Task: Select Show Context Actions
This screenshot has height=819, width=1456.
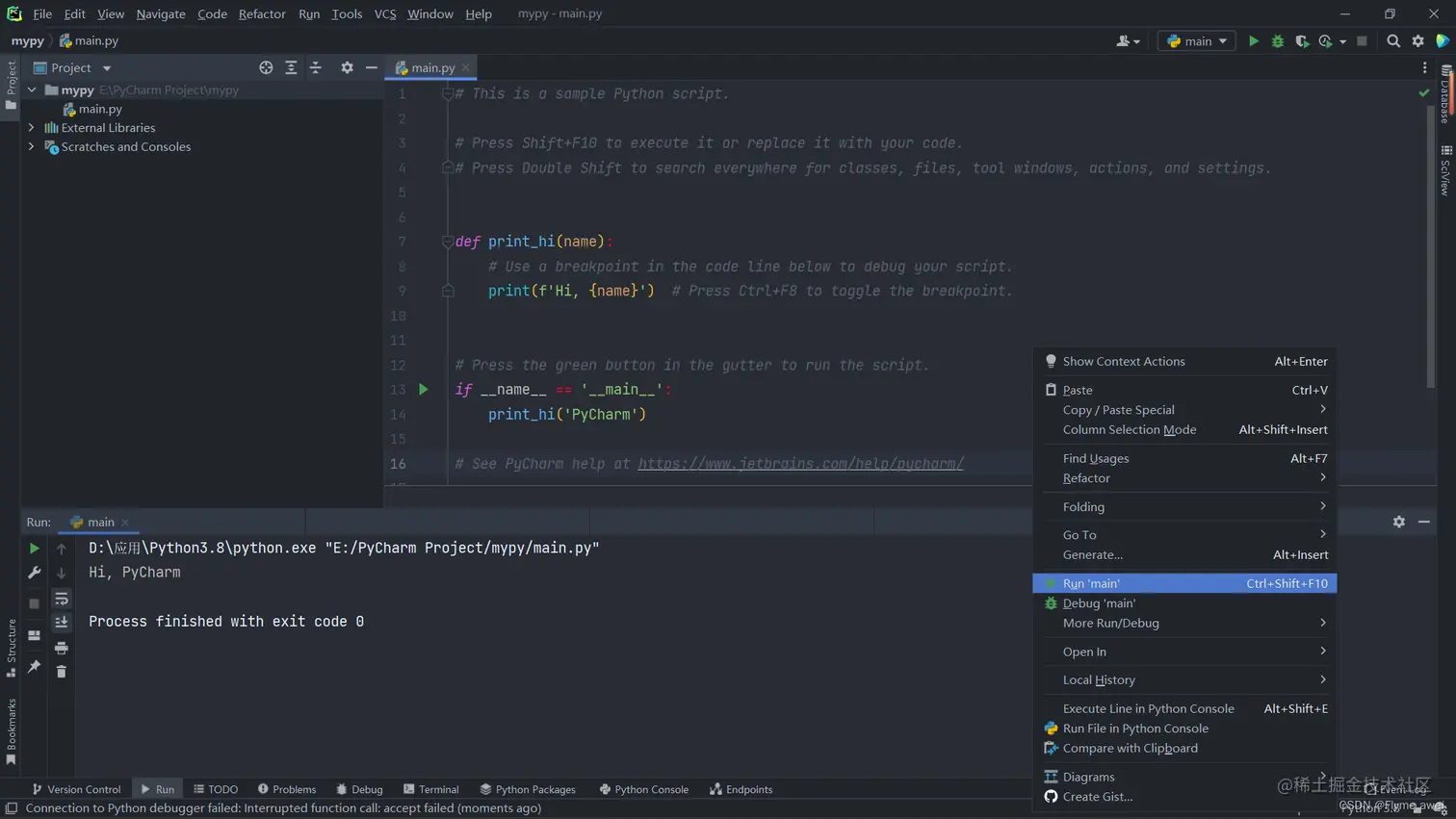Action: (1184, 361)
